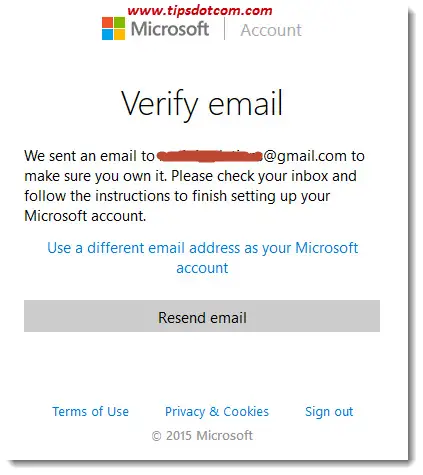Click the red-scribbled redacted email name
423x475 pixels.
[x=210, y=156]
